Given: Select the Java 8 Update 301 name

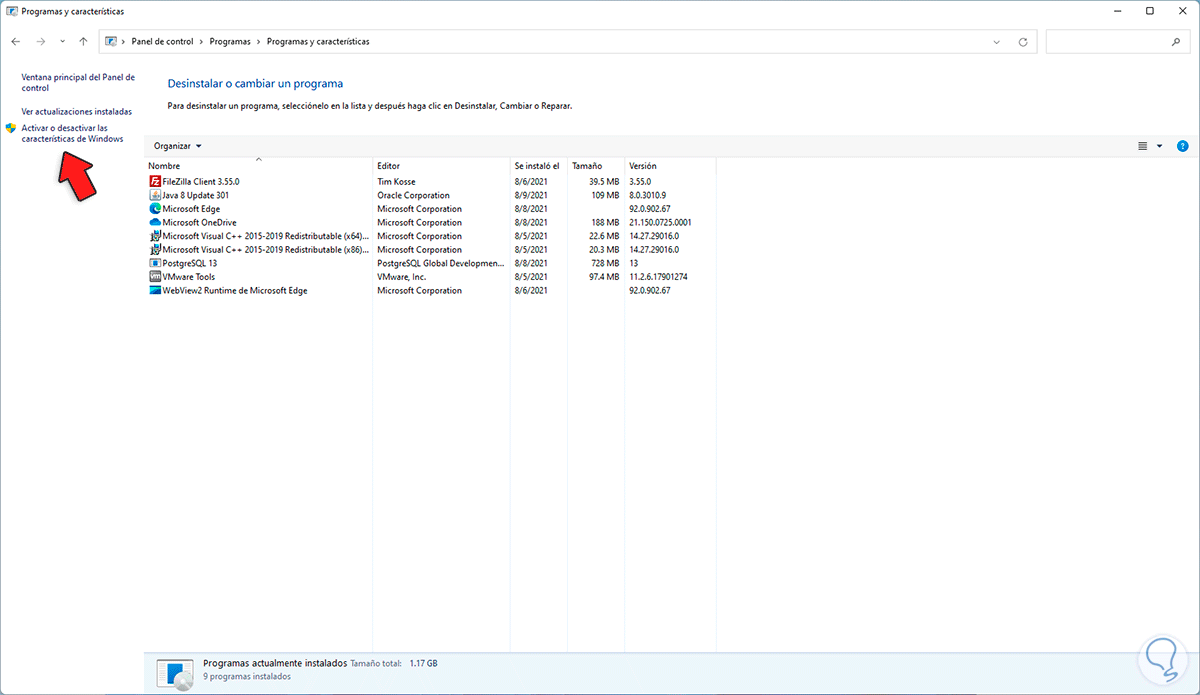Looking at the screenshot, I should point(196,195).
